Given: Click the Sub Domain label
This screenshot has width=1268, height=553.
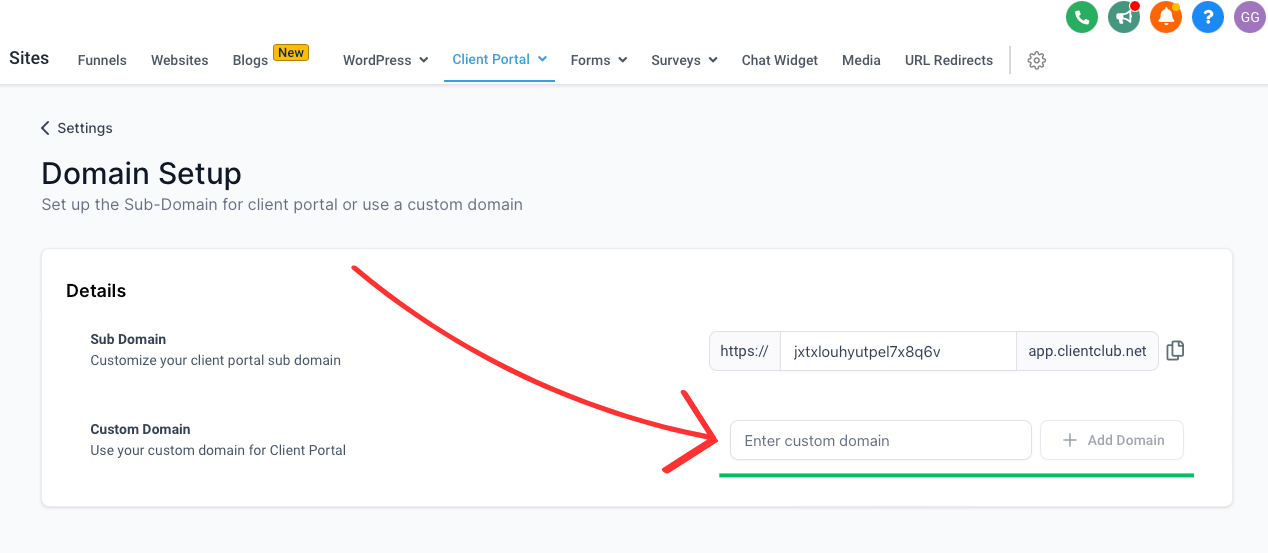Looking at the screenshot, I should pyautogui.click(x=128, y=339).
